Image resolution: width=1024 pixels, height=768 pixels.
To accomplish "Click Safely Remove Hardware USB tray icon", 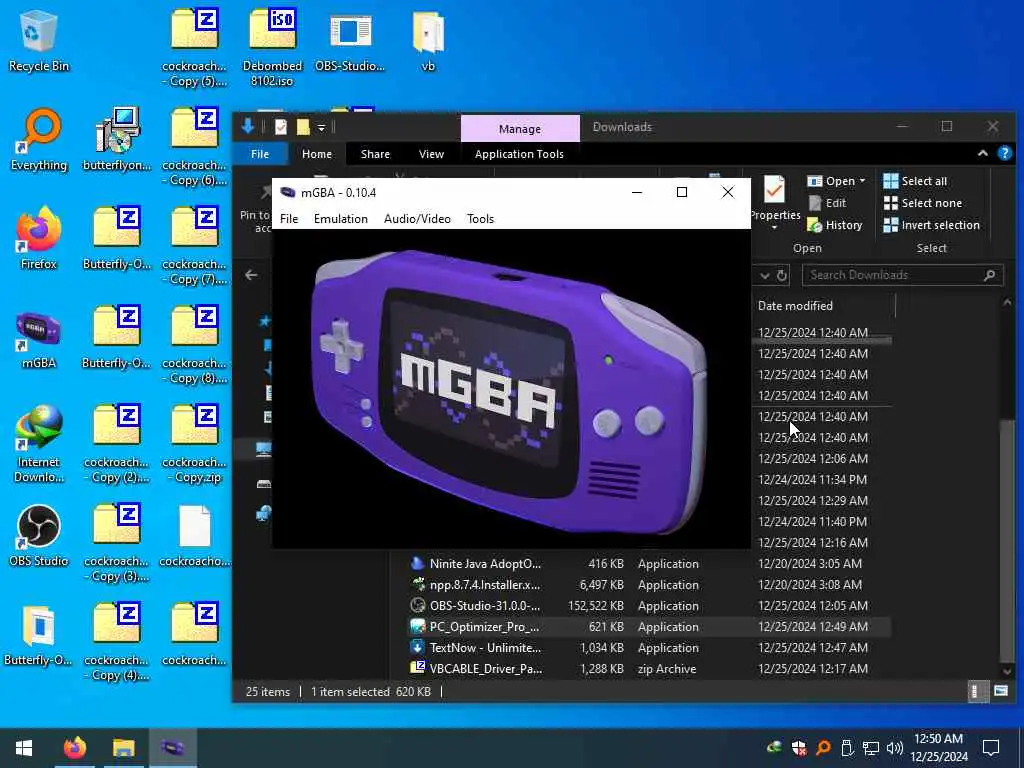I will tap(847, 748).
